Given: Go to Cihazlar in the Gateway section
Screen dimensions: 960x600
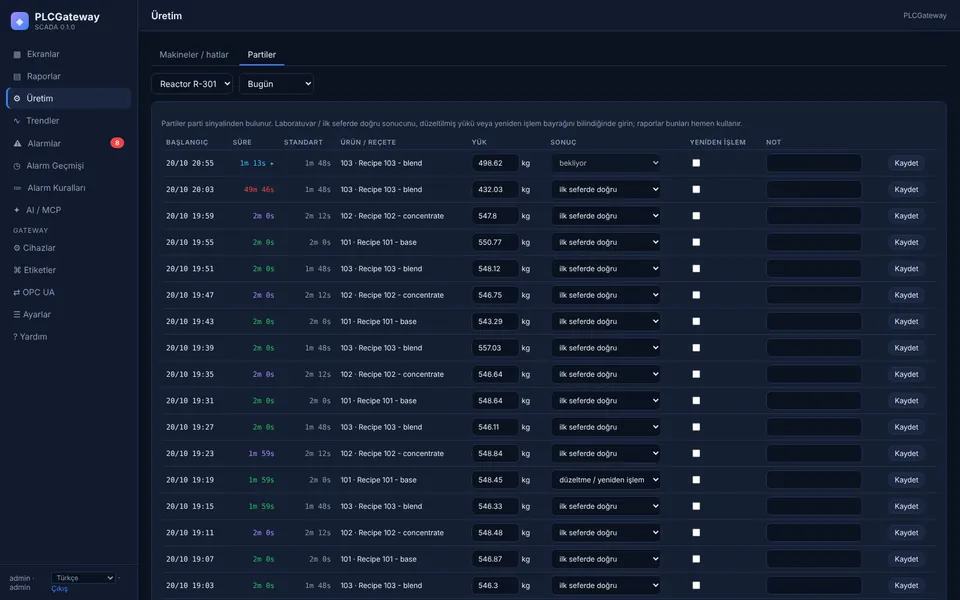Looking at the screenshot, I should coord(34,248).
